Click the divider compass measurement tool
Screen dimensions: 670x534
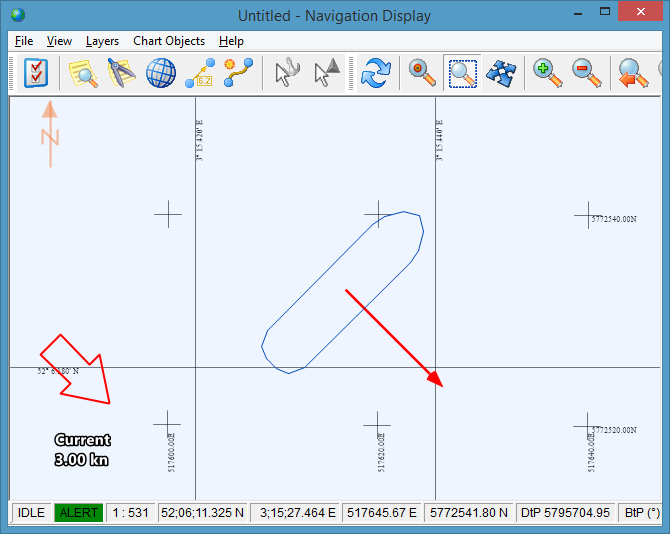[x=121, y=73]
